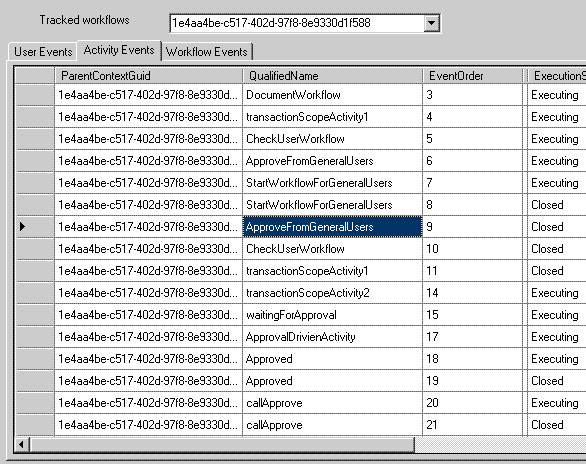Sort by ParentContextGuid column header
This screenshot has width=586, height=464.
[148, 76]
